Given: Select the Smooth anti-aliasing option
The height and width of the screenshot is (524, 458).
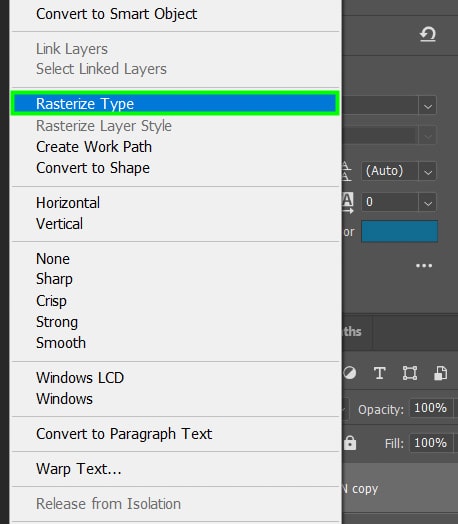Looking at the screenshot, I should click(61, 343).
